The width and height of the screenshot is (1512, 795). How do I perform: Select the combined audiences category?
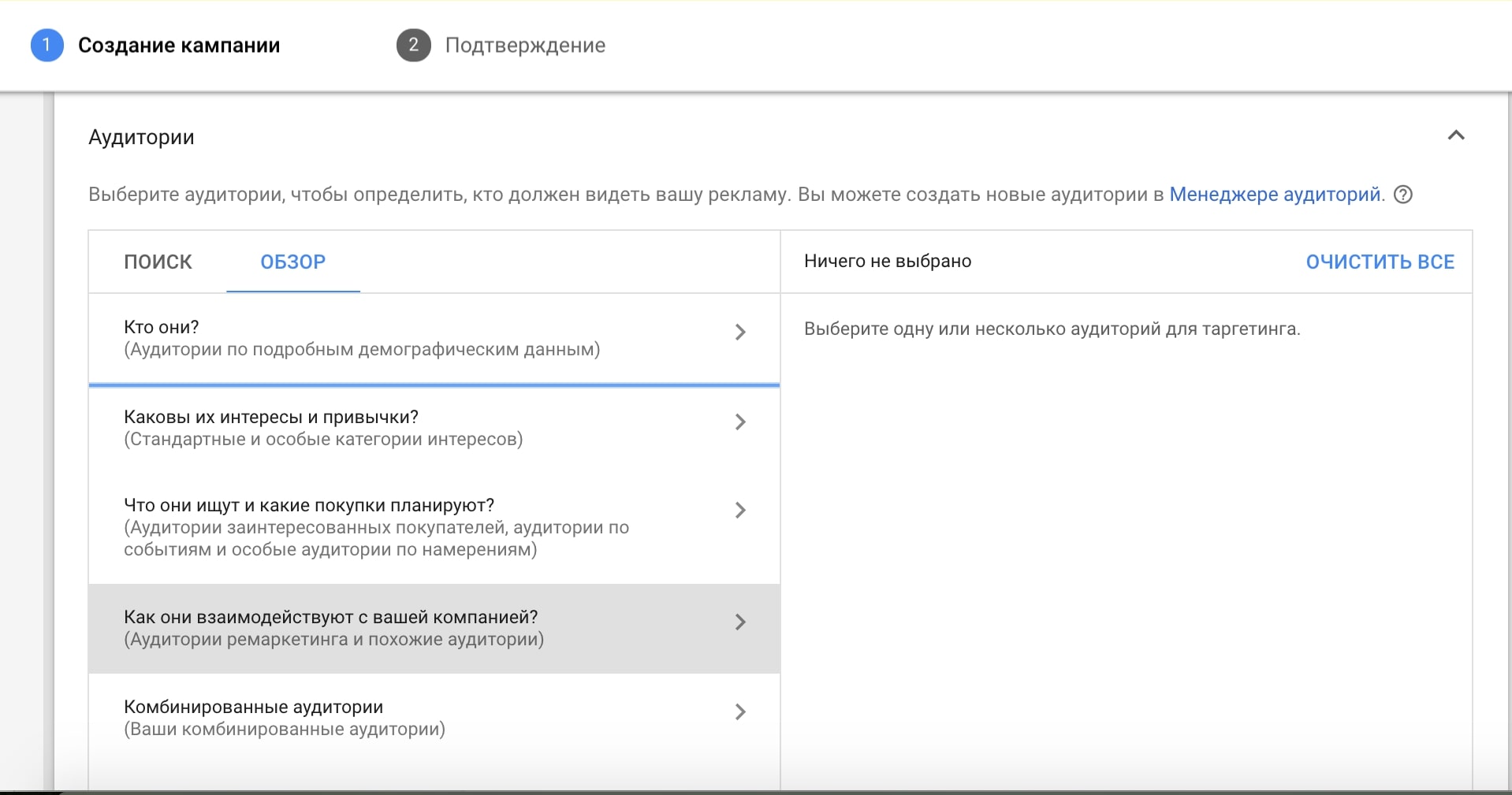coord(355,717)
